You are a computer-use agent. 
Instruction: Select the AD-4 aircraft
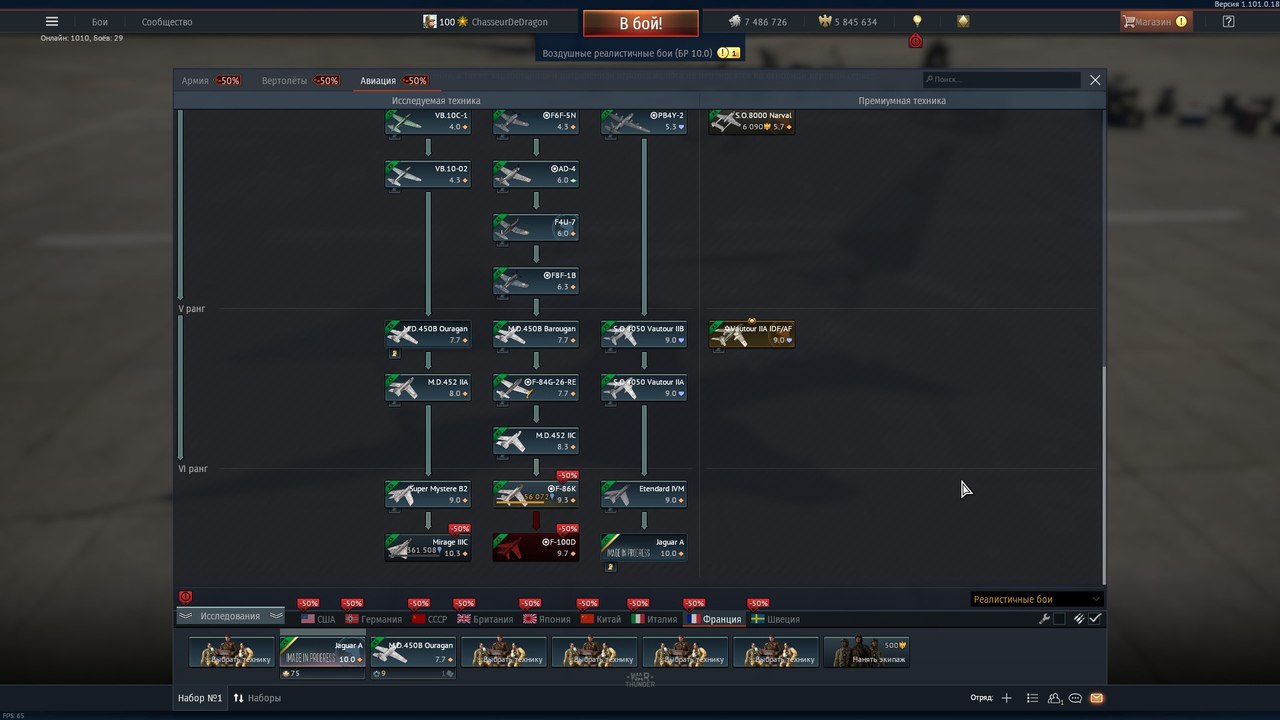(x=536, y=175)
